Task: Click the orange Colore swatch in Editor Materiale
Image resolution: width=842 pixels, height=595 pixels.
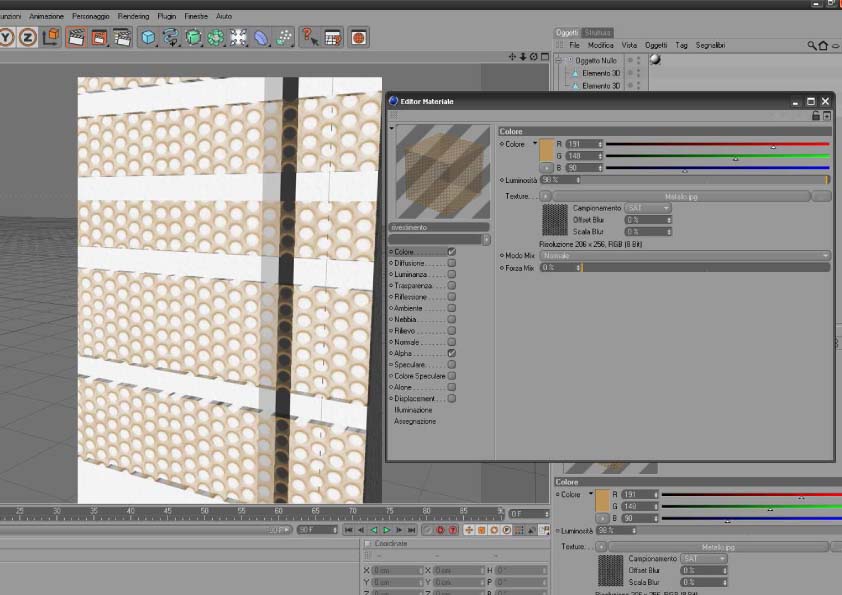Action: coord(546,150)
